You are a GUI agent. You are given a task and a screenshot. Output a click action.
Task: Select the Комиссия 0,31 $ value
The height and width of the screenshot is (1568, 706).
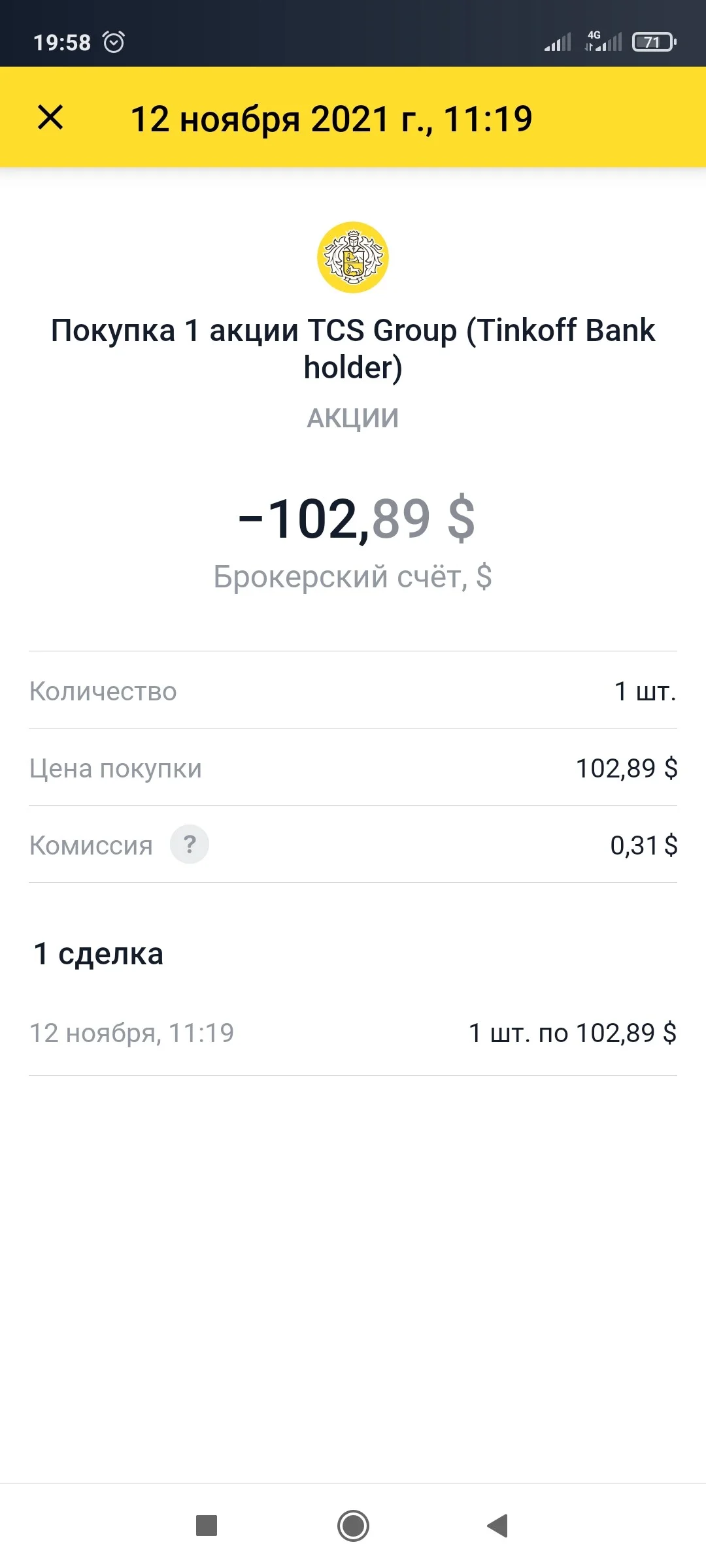pos(644,845)
